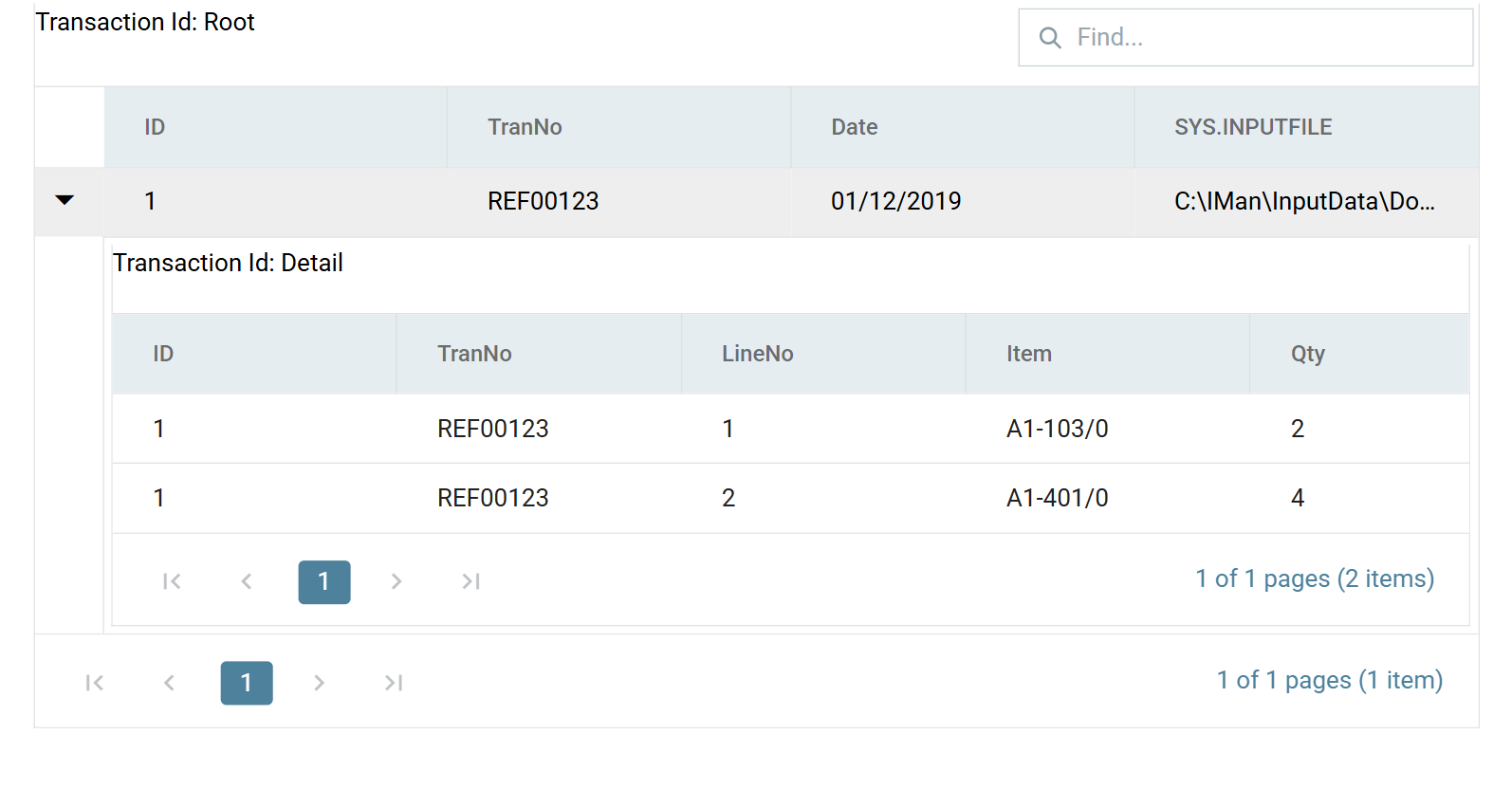The image size is (1512, 789).
Task: Go to first page in Root grid
Action: [94, 683]
